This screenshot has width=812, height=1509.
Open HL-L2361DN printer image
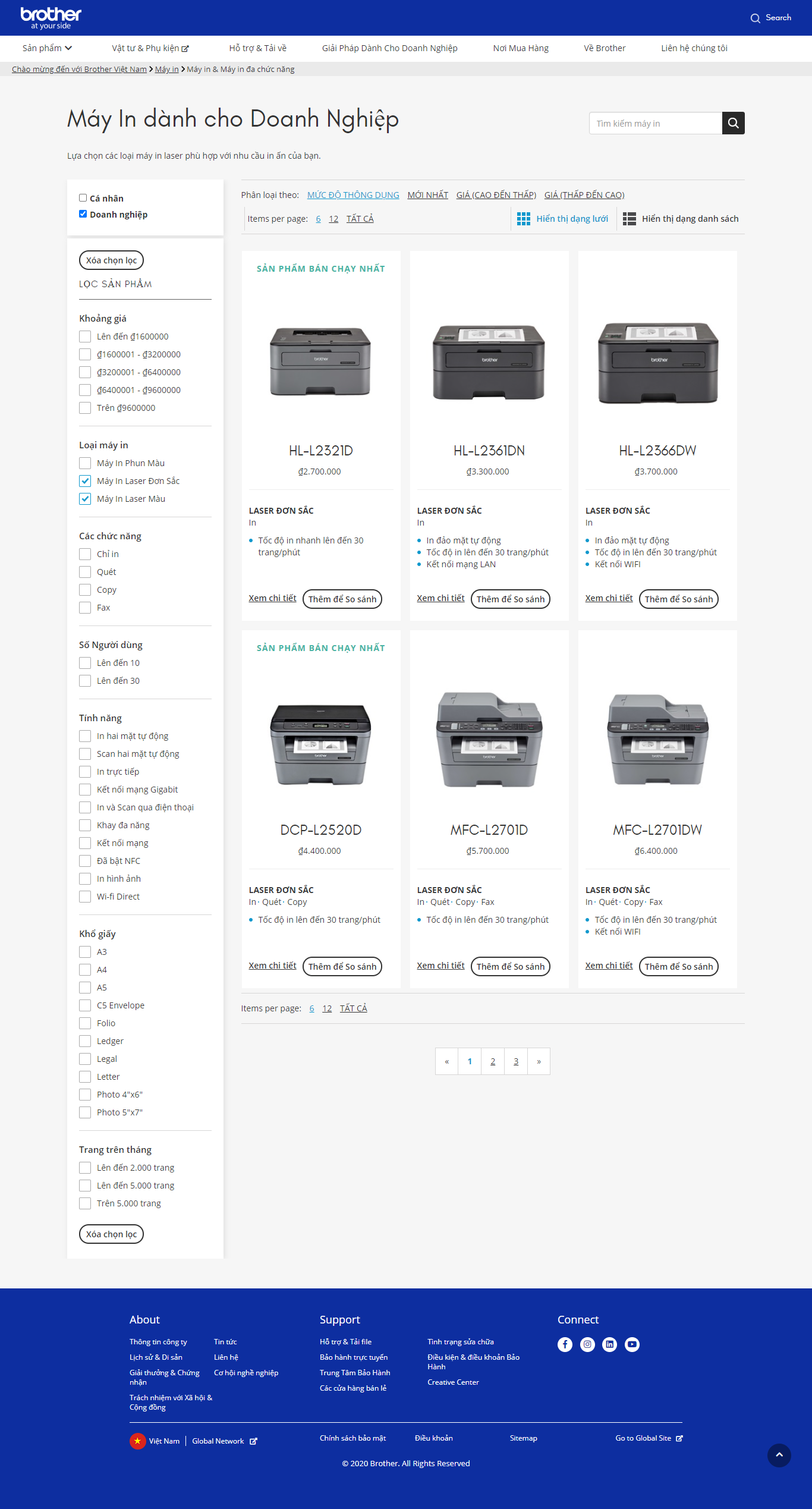click(489, 361)
